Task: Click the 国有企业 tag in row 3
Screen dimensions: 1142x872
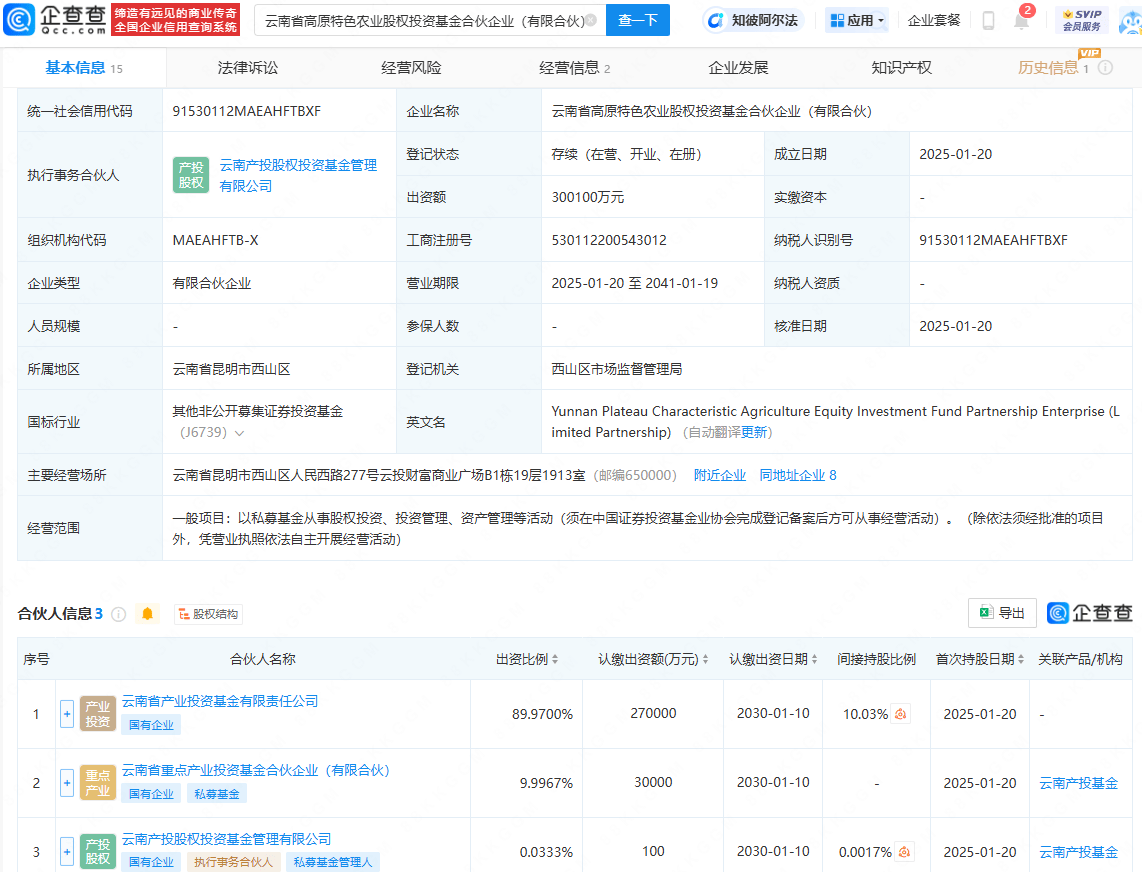Action: point(151,863)
